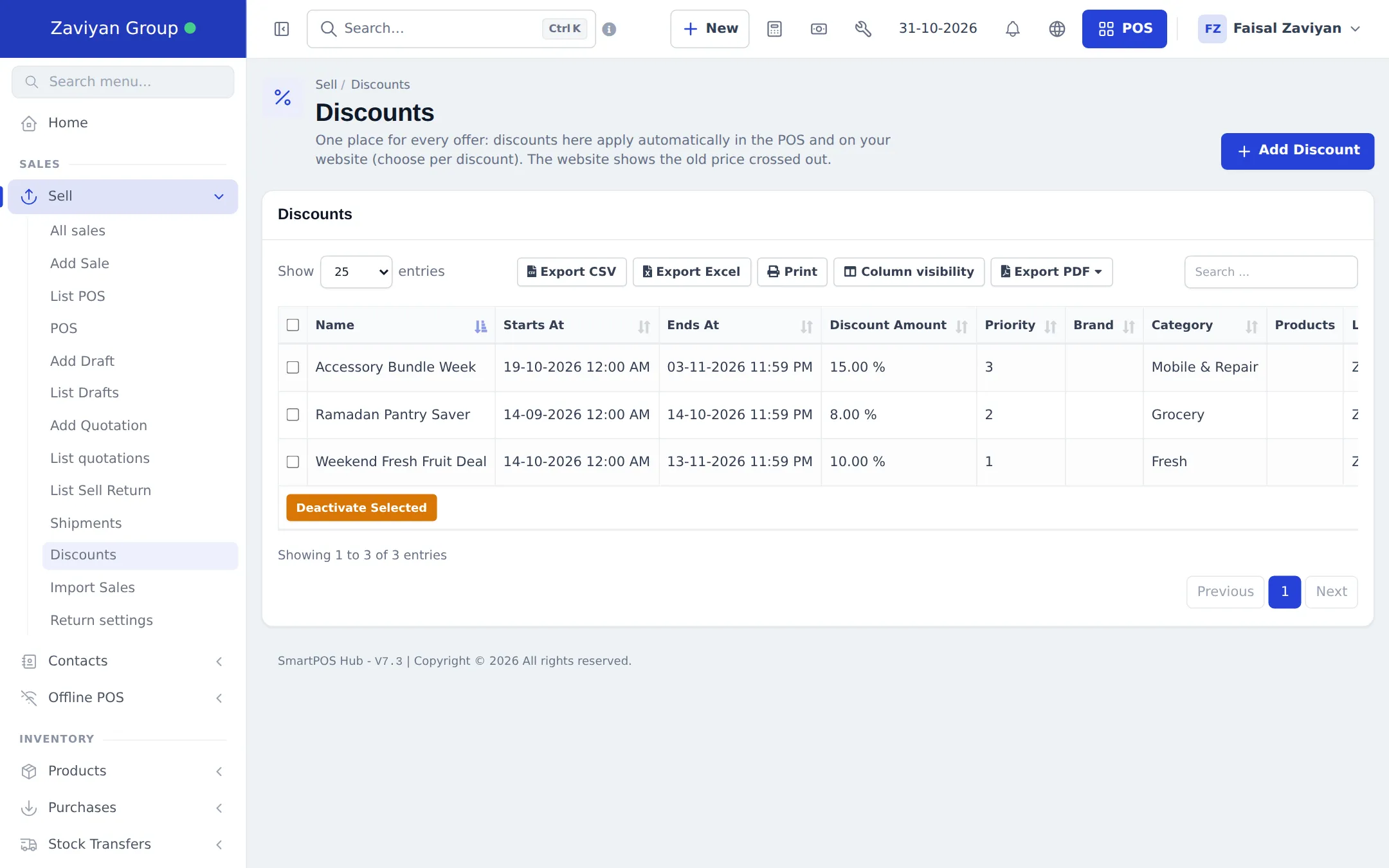The height and width of the screenshot is (868, 1389).
Task: Click the globe language icon
Action: pyautogui.click(x=1057, y=29)
